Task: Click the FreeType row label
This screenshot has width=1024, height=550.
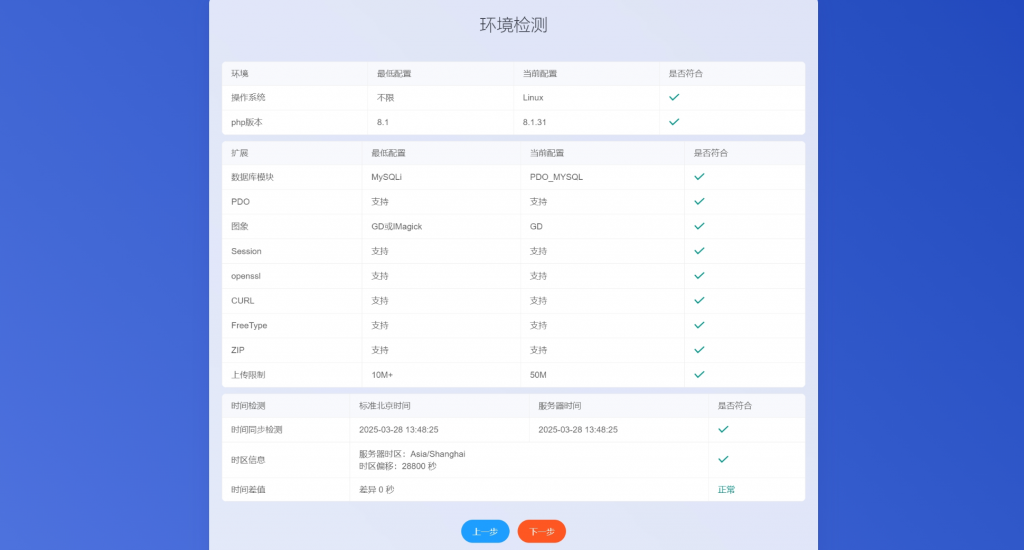Action: [249, 325]
